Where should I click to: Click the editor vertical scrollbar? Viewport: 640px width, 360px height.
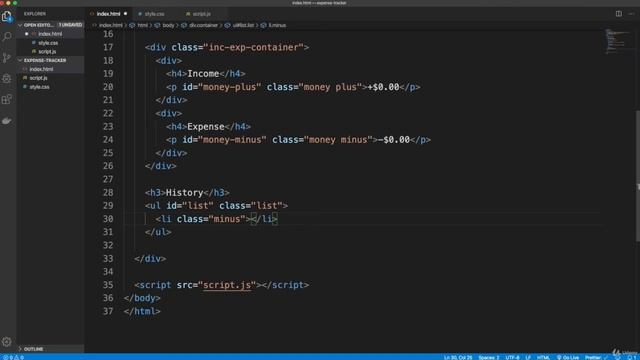click(x=638, y=176)
